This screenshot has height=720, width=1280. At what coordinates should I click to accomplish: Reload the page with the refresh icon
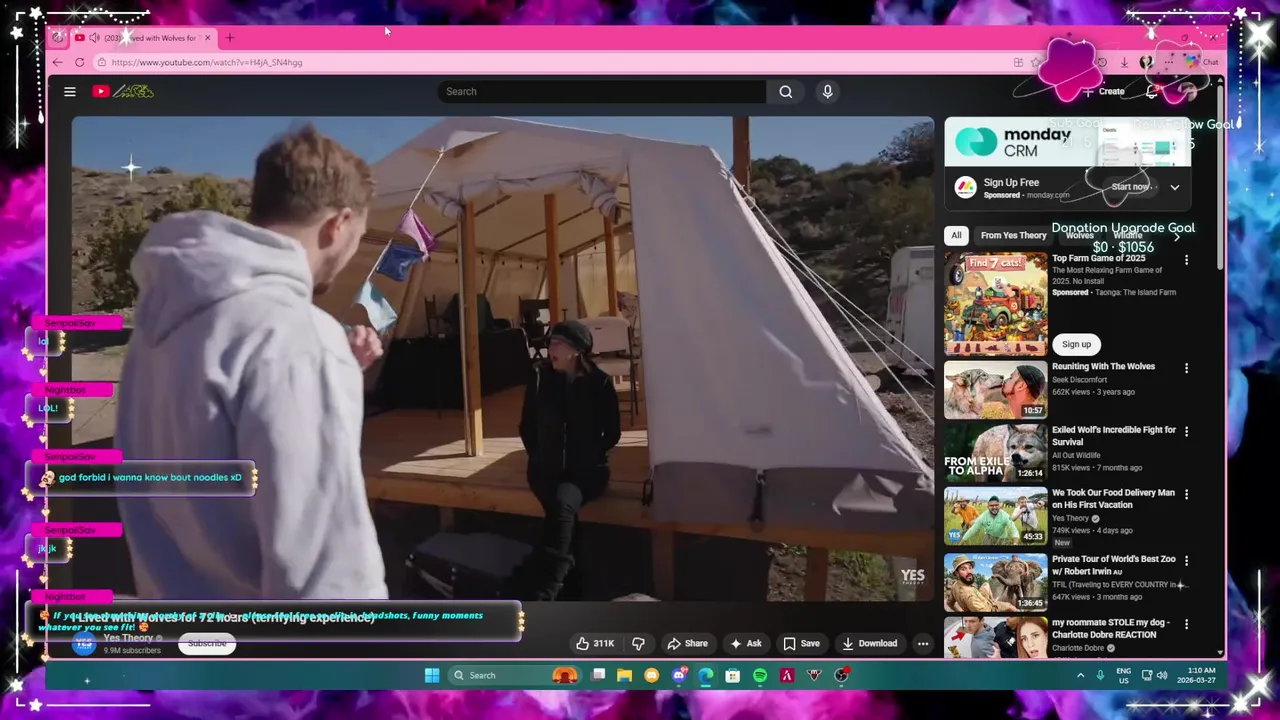click(x=79, y=62)
